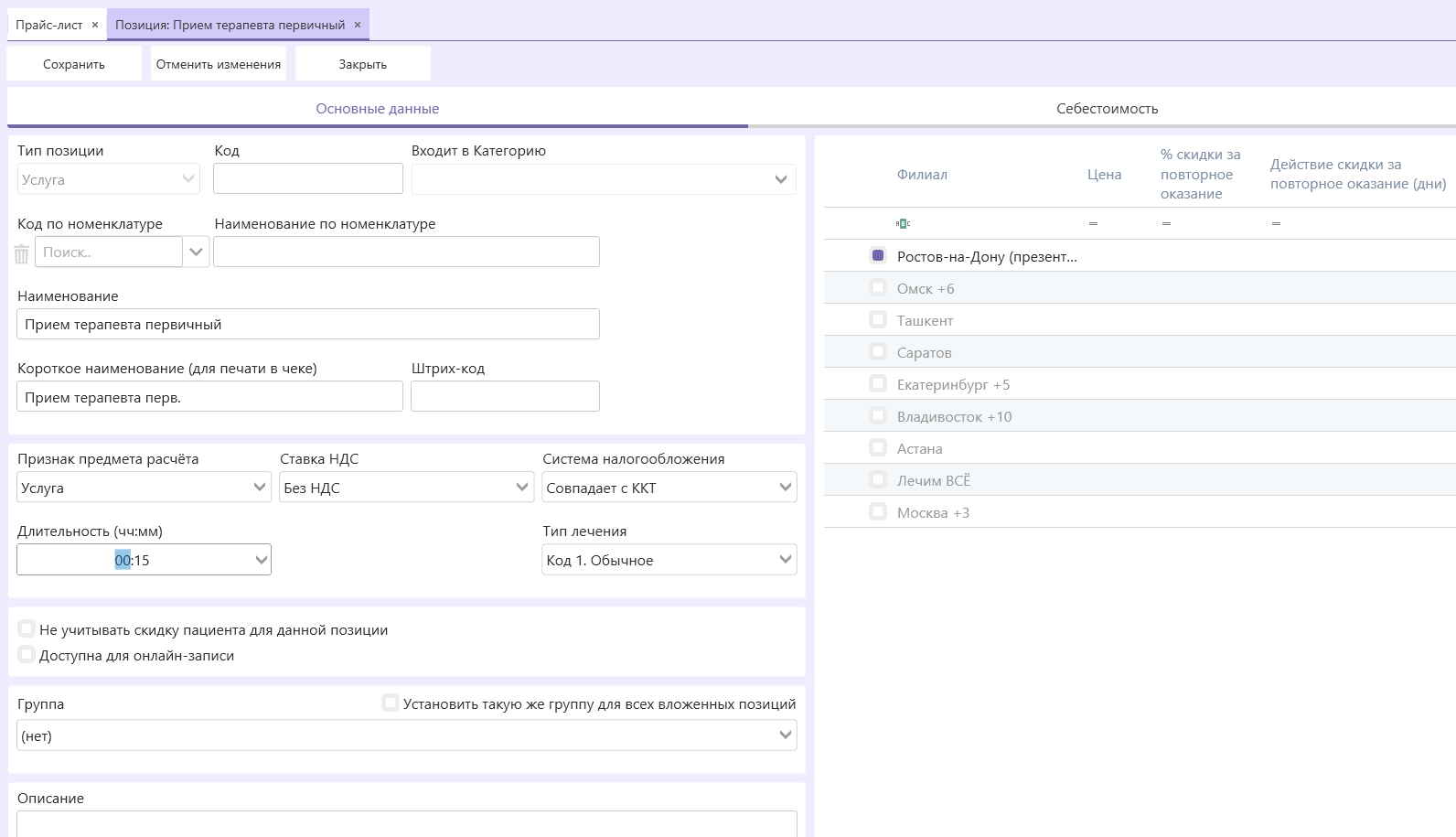Image resolution: width=1456 pixels, height=837 pixels.
Task: Close the Позиция: Прием терапевта первичный tab
Action: click(358, 25)
